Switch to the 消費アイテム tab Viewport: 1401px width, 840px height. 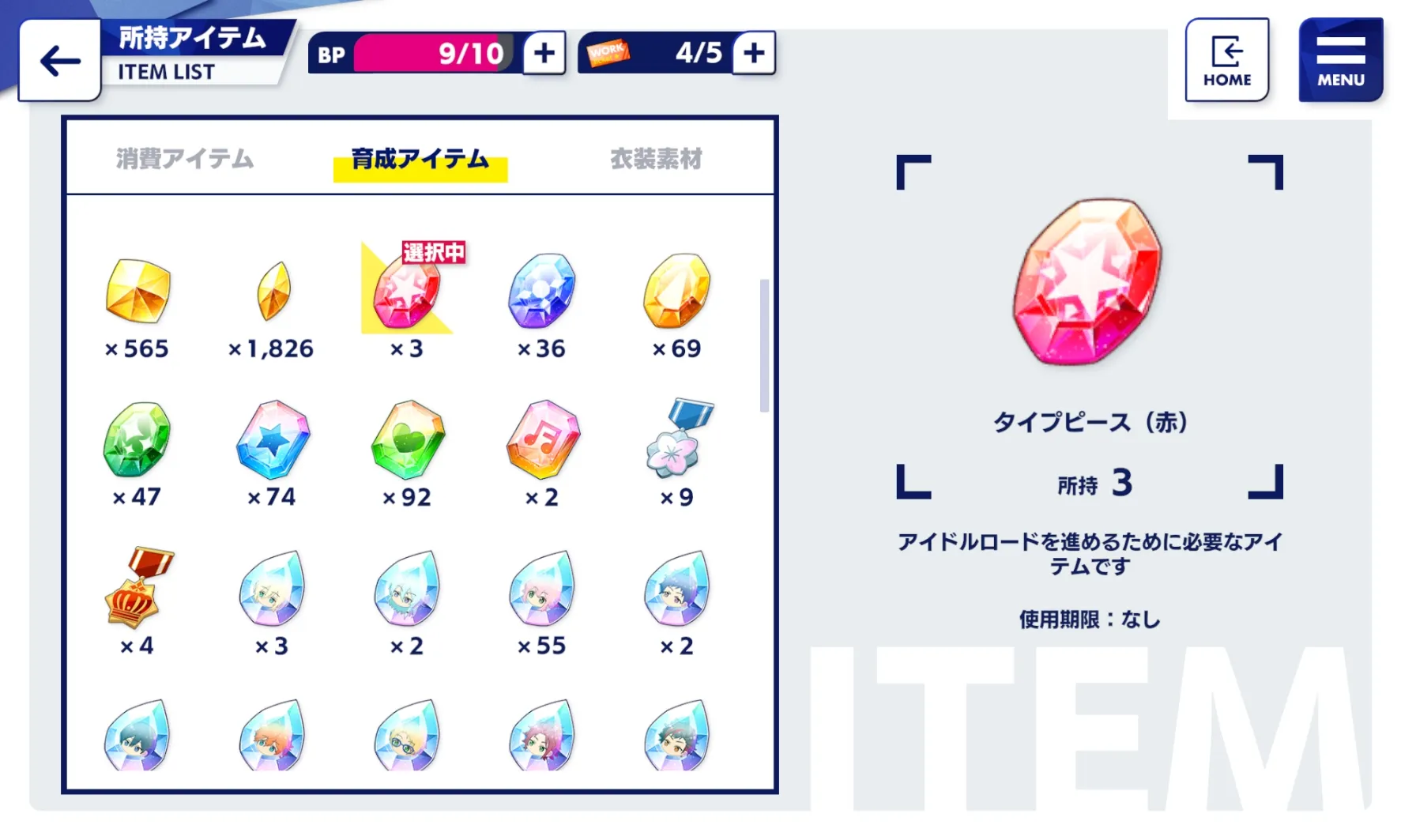point(185,159)
